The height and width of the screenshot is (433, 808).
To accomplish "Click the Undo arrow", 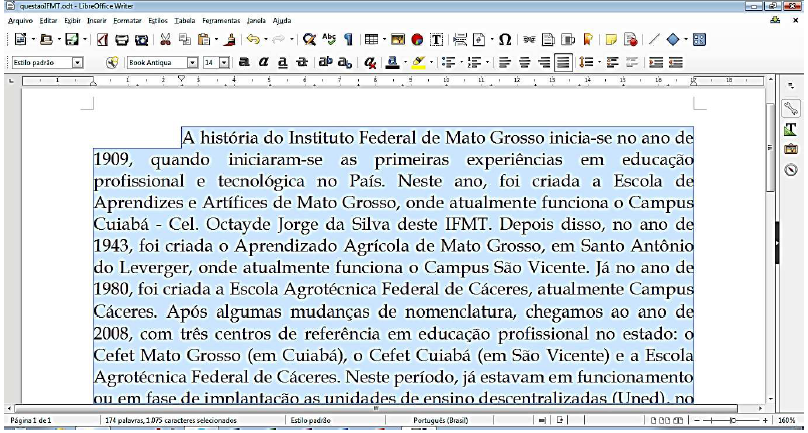I will [x=252, y=40].
